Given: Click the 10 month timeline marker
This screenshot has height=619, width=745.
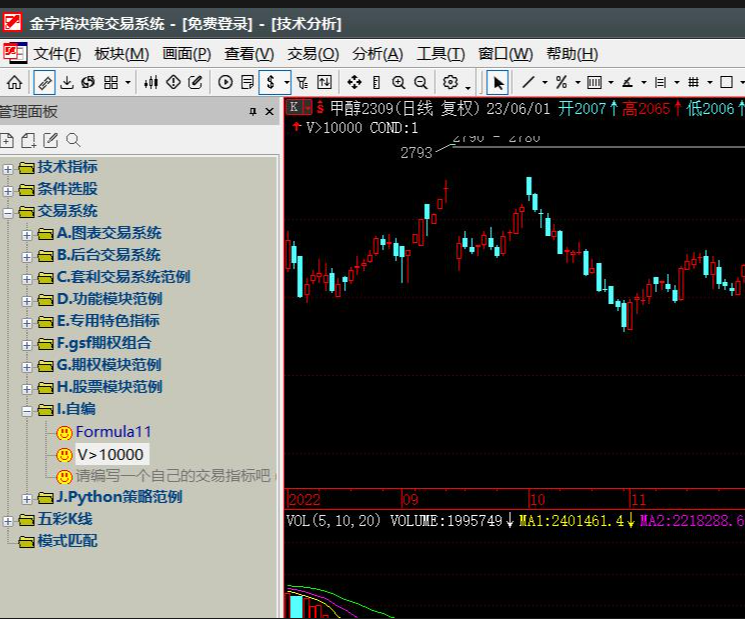Looking at the screenshot, I should pyautogui.click(x=537, y=500).
